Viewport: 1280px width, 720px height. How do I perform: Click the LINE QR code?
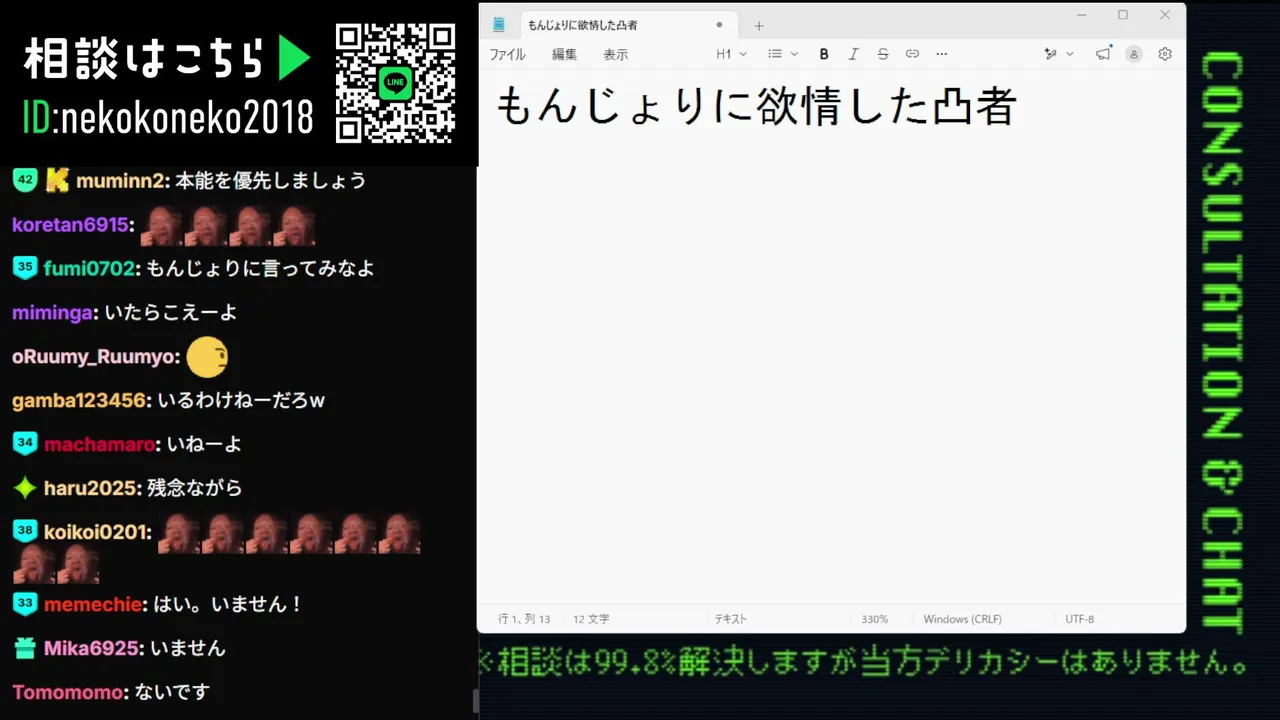pos(396,82)
